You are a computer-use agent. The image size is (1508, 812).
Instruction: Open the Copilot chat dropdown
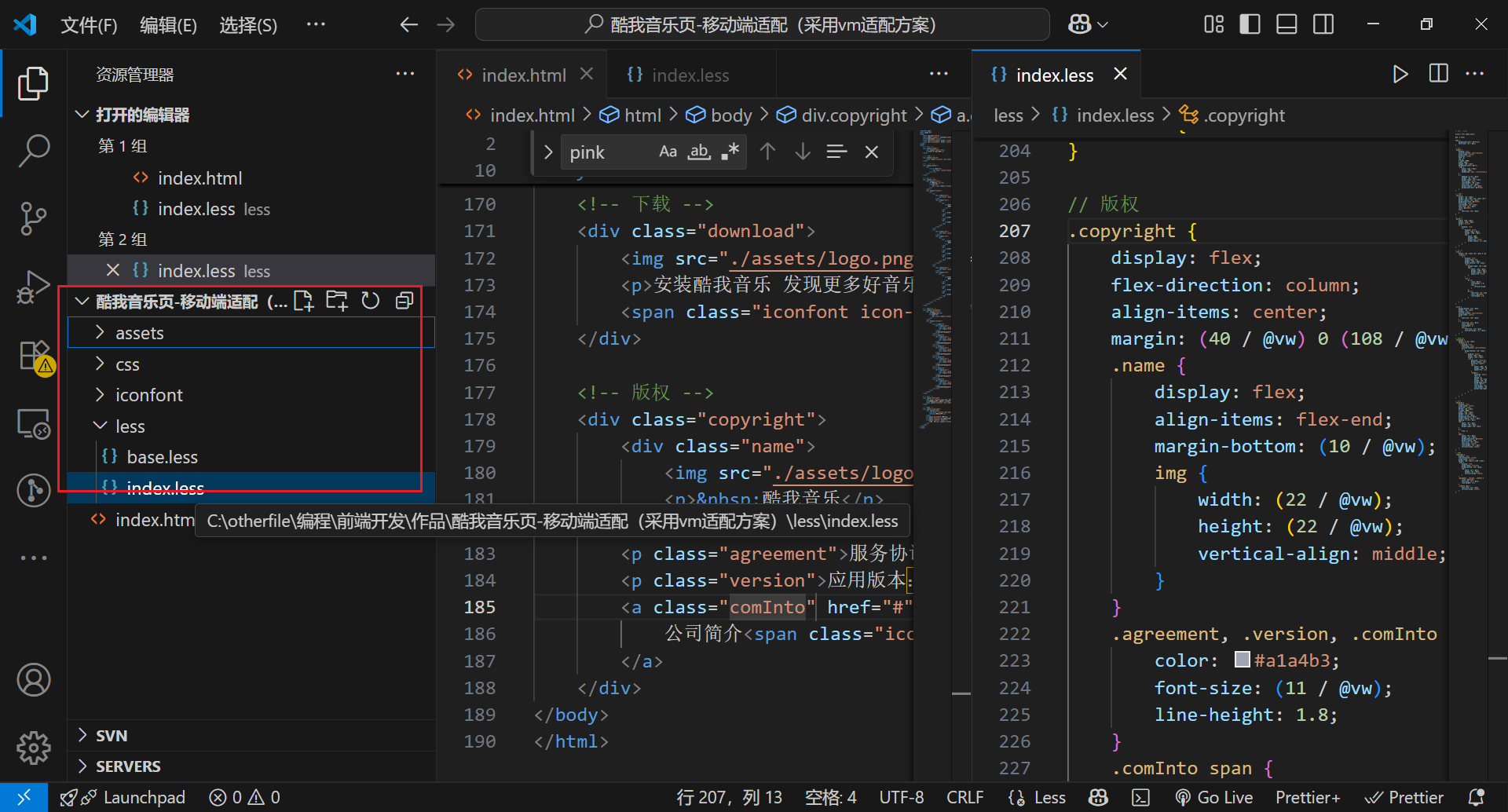click(1088, 25)
